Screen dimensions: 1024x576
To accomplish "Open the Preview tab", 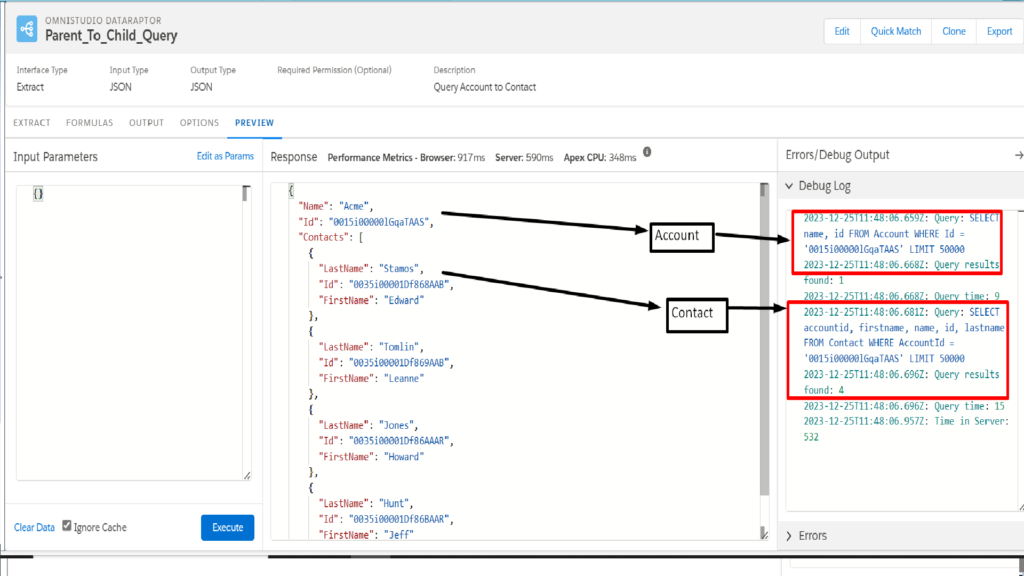I will coord(254,123).
